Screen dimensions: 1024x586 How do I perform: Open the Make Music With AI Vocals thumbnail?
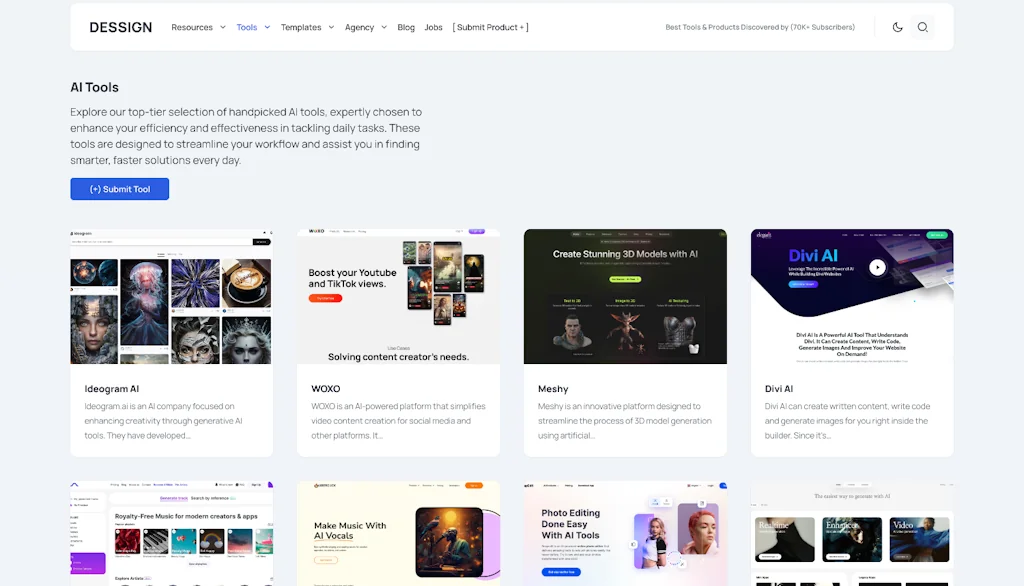click(398, 534)
